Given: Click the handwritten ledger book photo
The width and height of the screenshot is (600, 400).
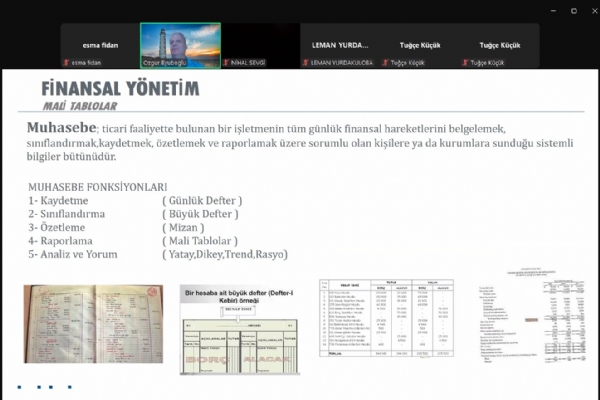Looking at the screenshot, I should pyautogui.click(x=93, y=323).
